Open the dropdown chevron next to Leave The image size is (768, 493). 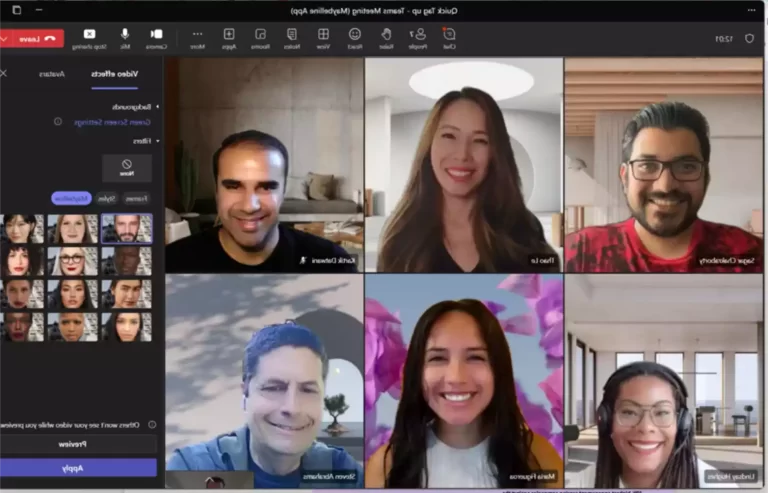[4, 39]
